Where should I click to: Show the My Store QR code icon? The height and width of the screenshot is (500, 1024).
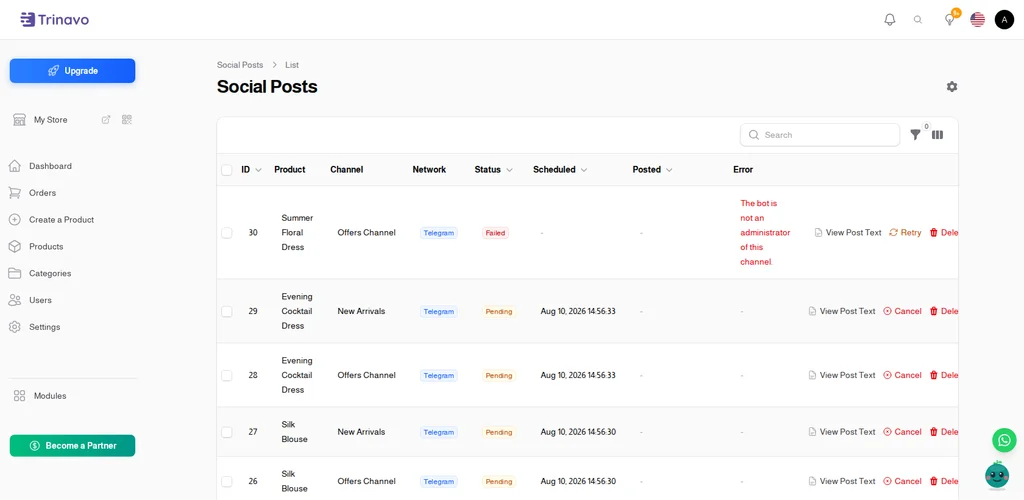127,119
